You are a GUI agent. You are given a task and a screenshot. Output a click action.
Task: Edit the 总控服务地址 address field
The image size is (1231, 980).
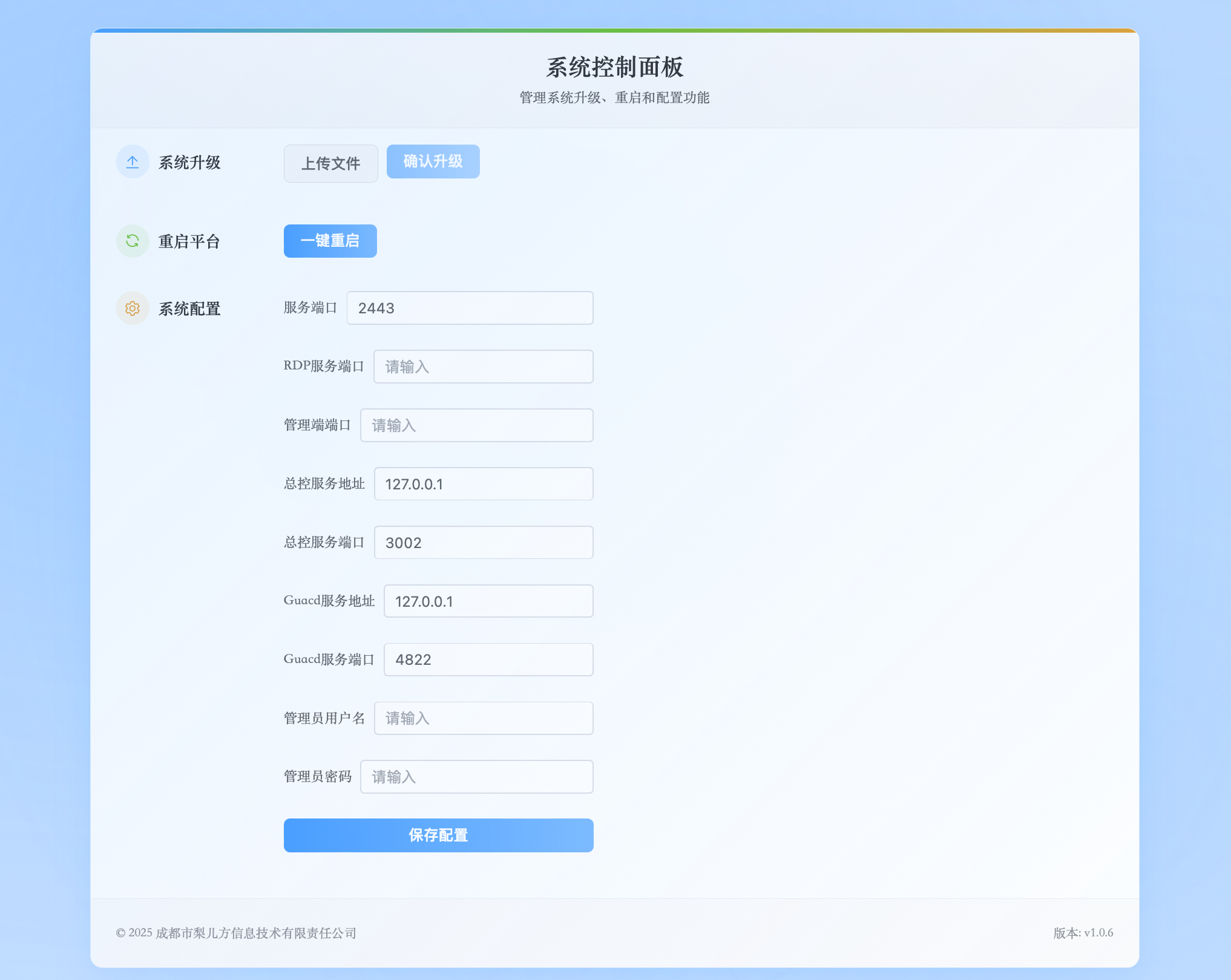coord(483,484)
